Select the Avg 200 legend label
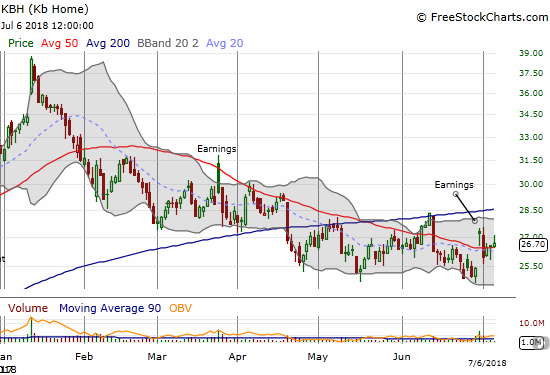This screenshot has height=375, width=550. coord(108,43)
